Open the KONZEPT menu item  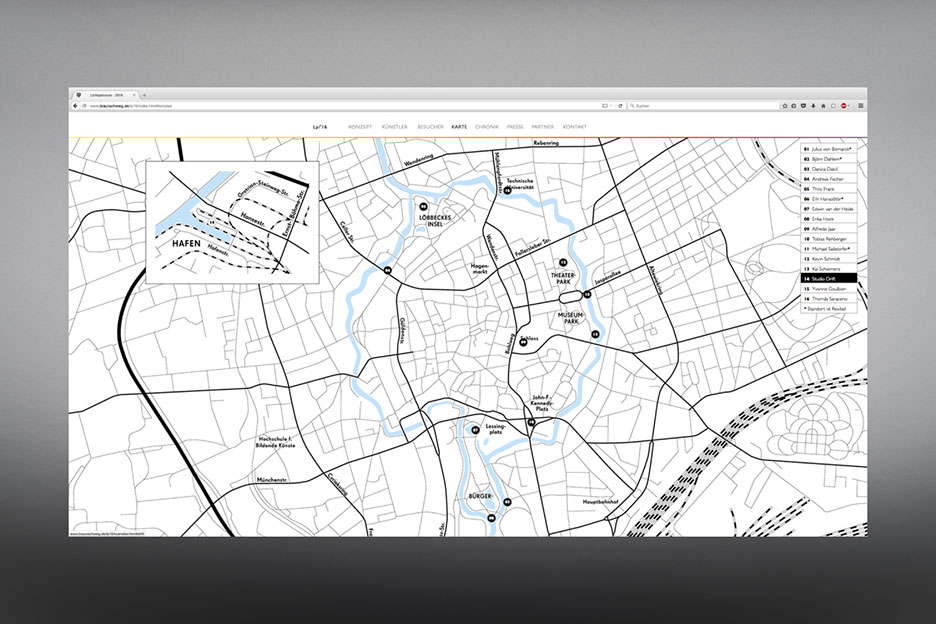pos(360,127)
